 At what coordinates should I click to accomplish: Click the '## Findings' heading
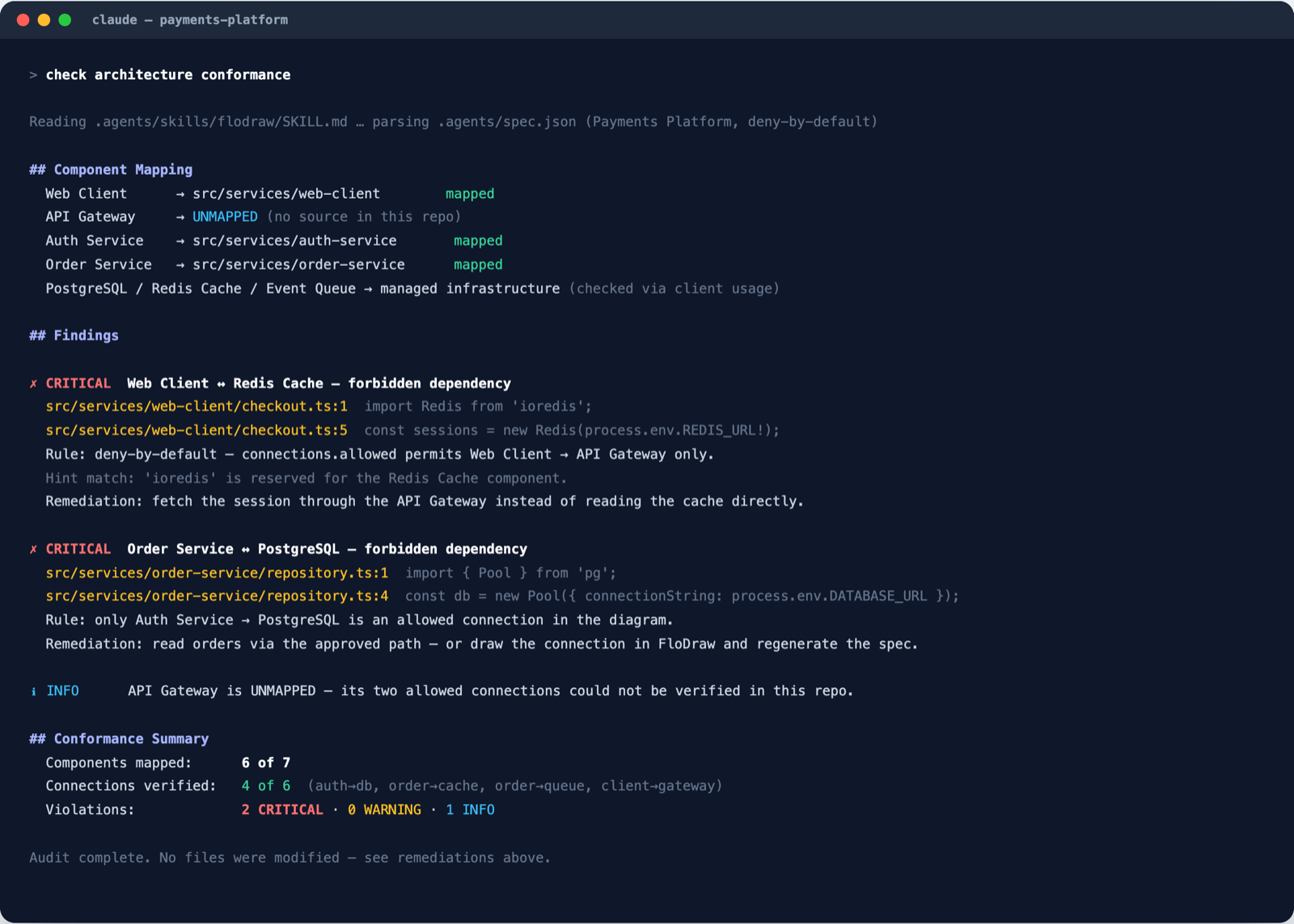[74, 335]
